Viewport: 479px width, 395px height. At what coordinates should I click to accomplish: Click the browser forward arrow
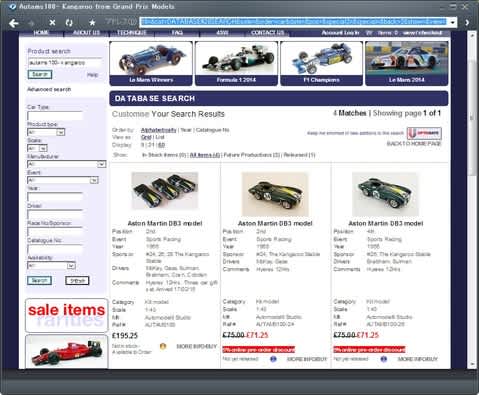point(32,23)
